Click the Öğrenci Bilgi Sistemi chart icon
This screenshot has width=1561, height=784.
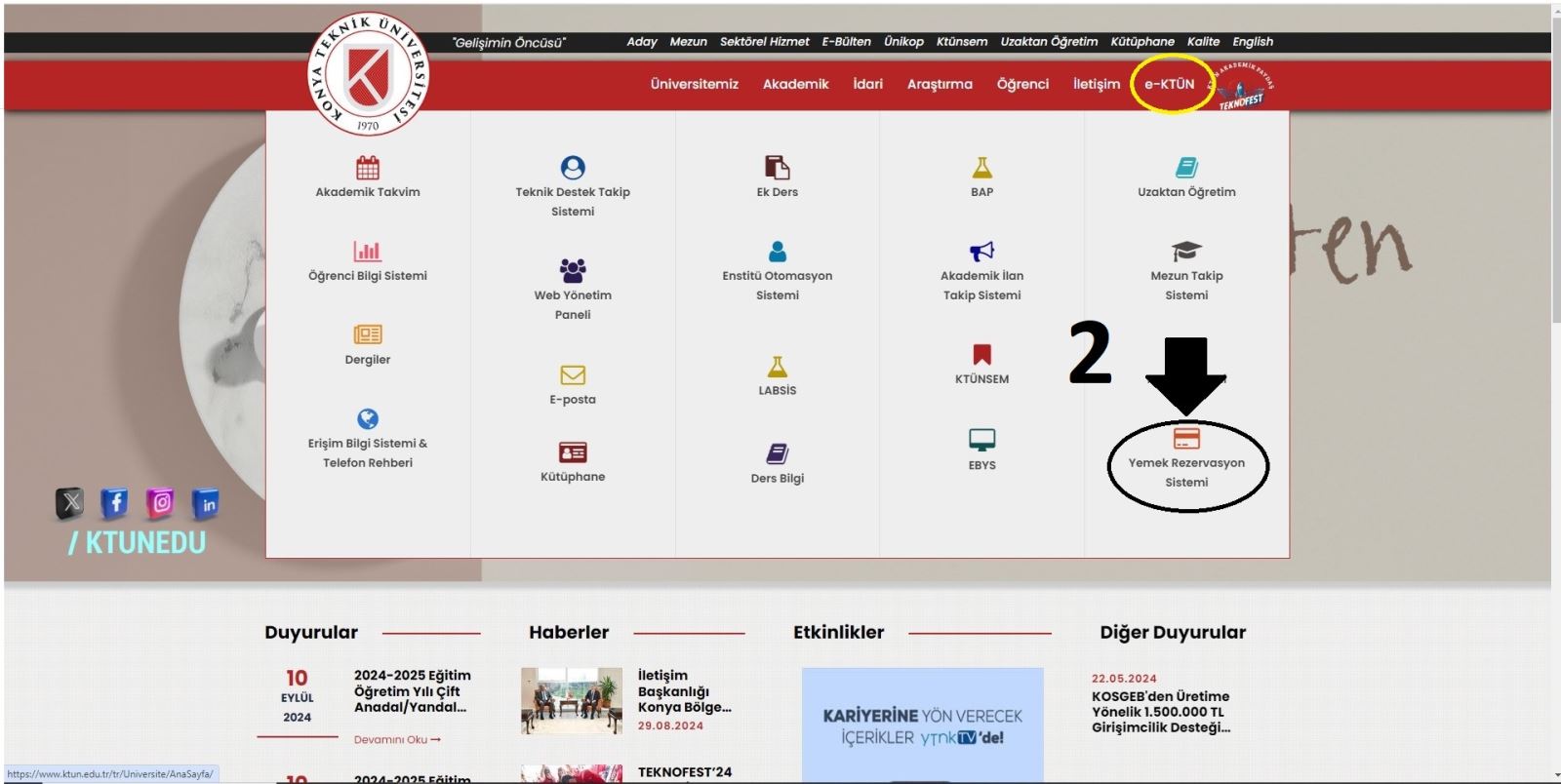(x=368, y=252)
